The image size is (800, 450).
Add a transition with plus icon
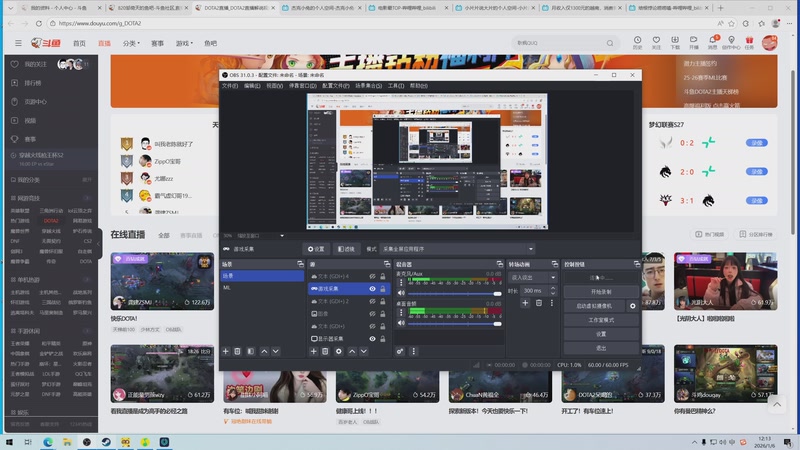coord(525,303)
